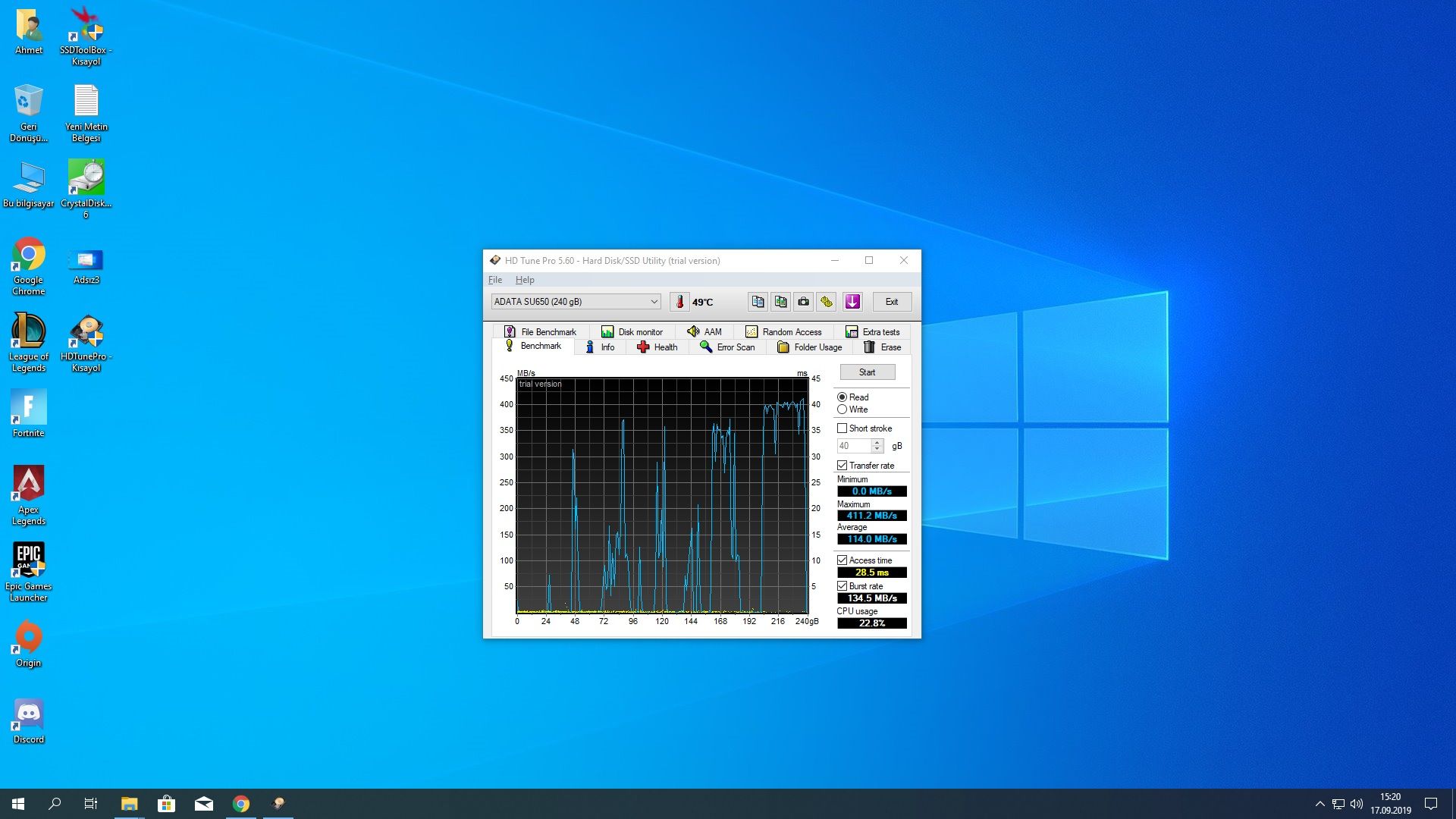The height and width of the screenshot is (819, 1456).
Task: Click the copy text to clipboard icon
Action: (x=758, y=302)
